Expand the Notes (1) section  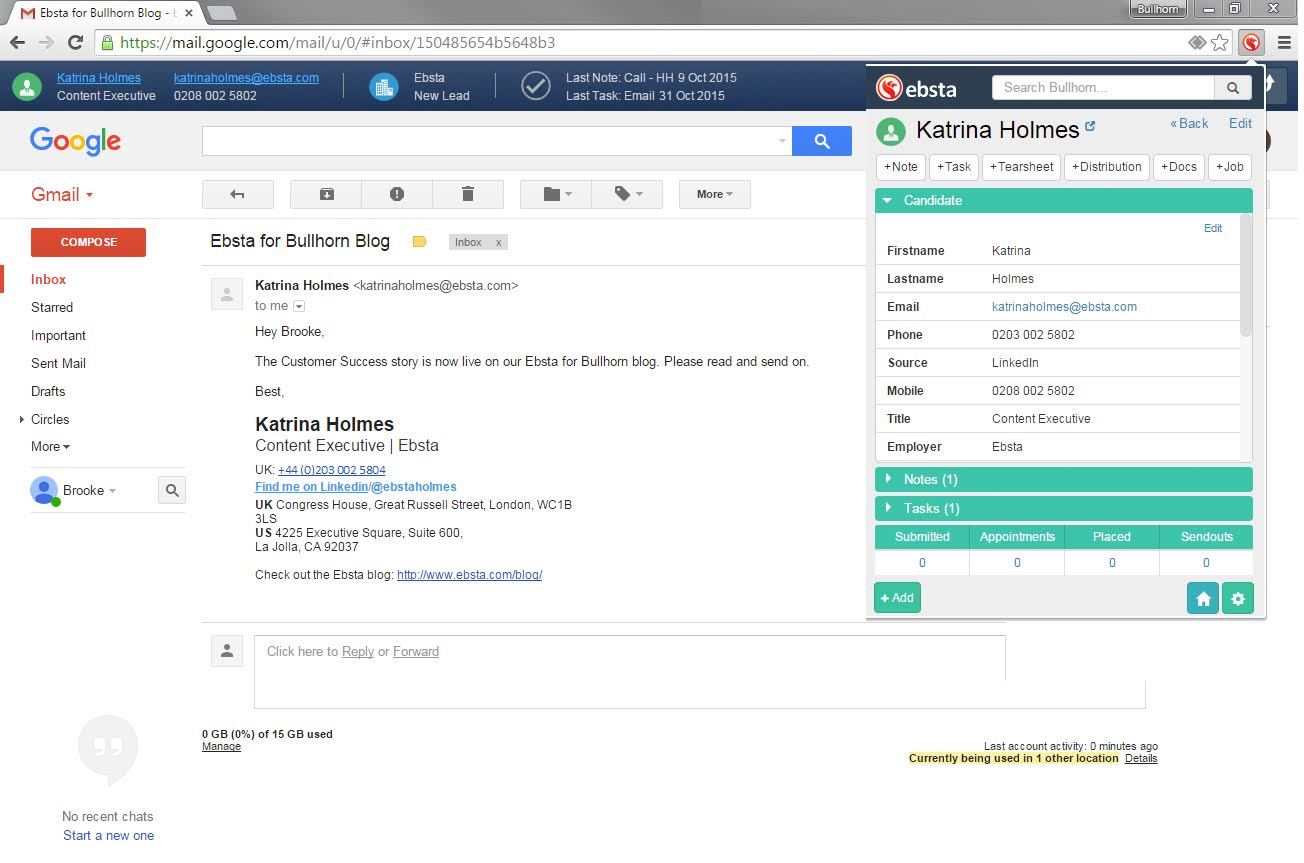[x=1064, y=479]
